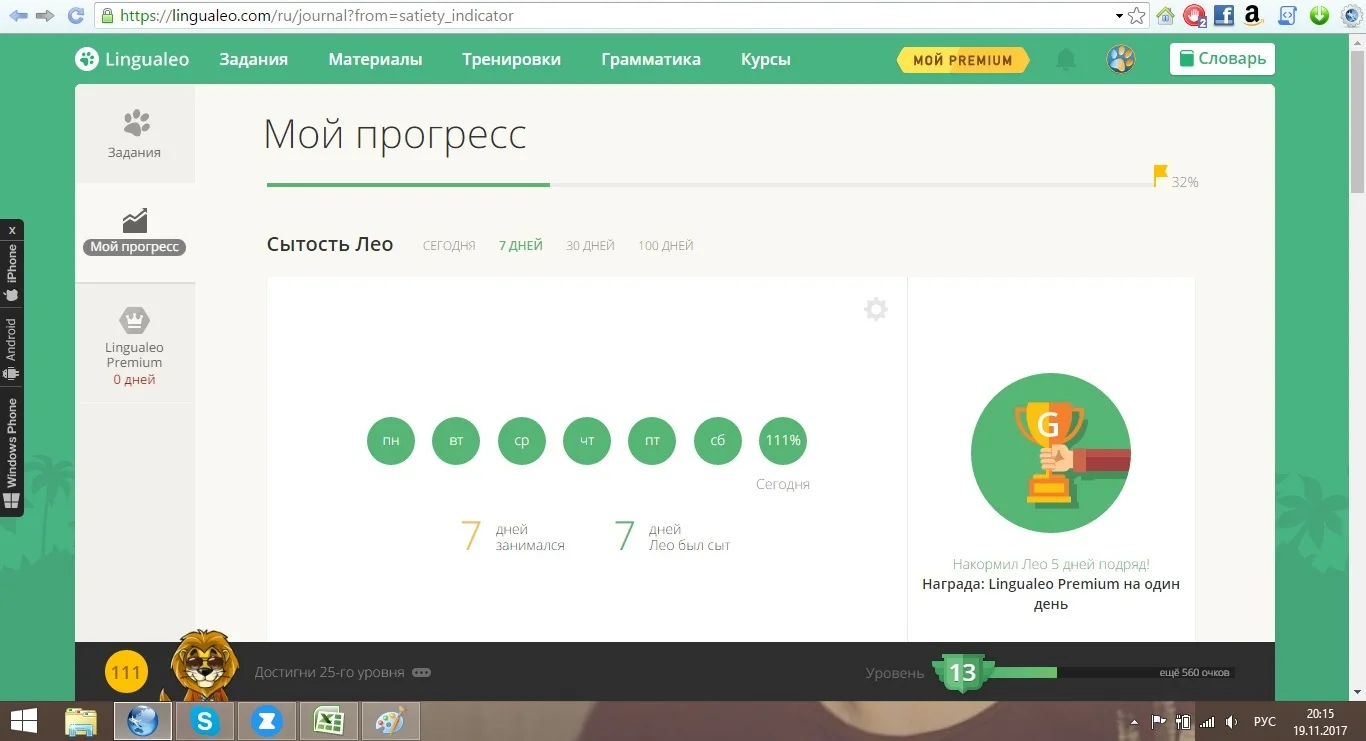Go forward in browser history
This screenshot has width=1366, height=741.
45,16
